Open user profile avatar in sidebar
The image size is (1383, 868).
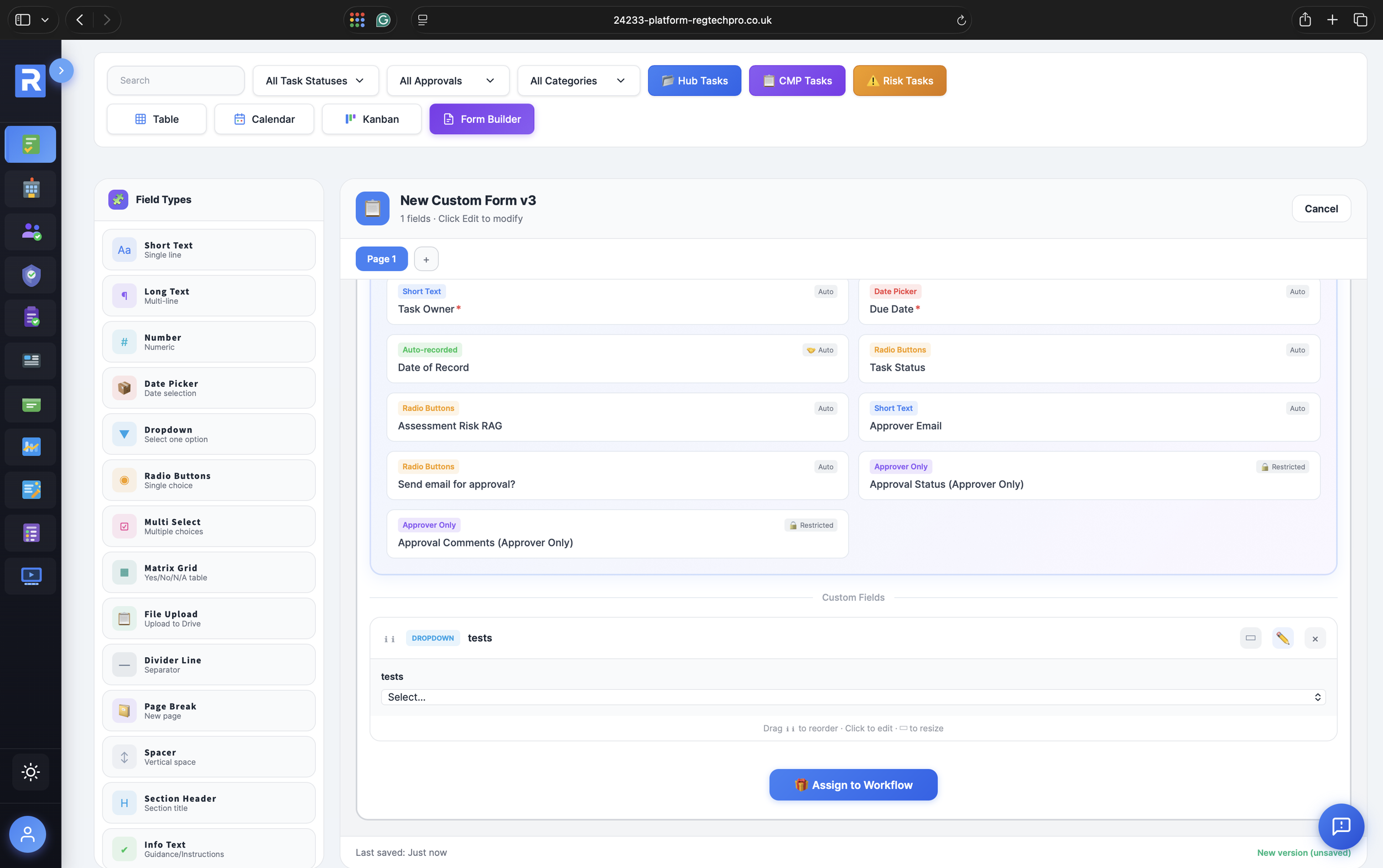[28, 834]
